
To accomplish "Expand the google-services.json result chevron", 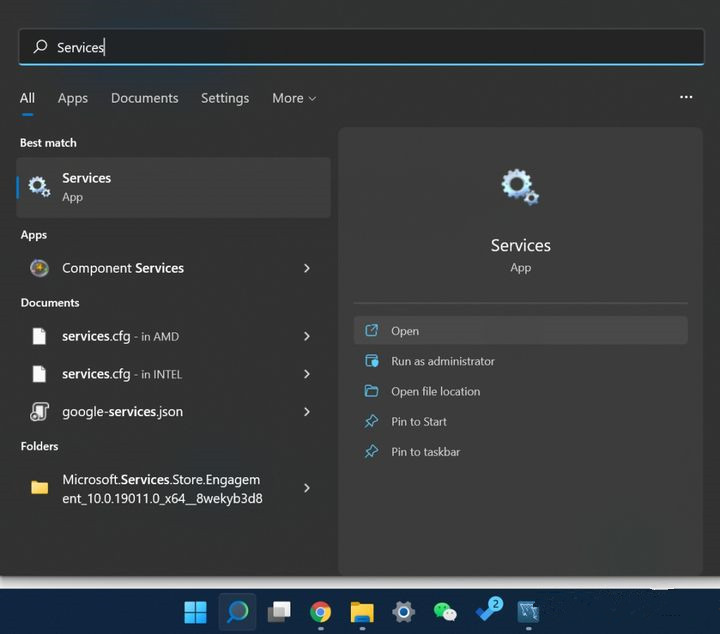I will point(306,412).
